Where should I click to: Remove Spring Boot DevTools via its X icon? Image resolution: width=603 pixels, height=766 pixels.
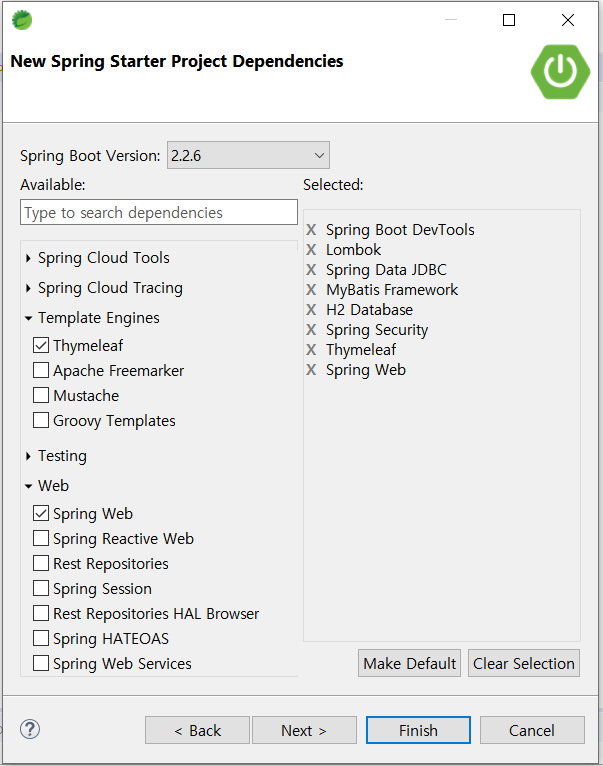pyautogui.click(x=311, y=230)
